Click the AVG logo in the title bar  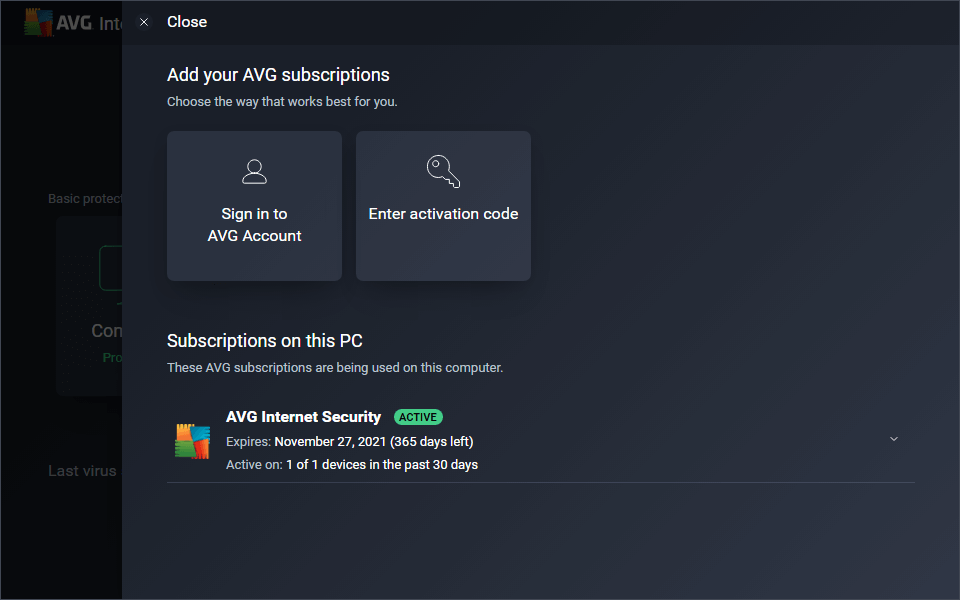coord(40,22)
